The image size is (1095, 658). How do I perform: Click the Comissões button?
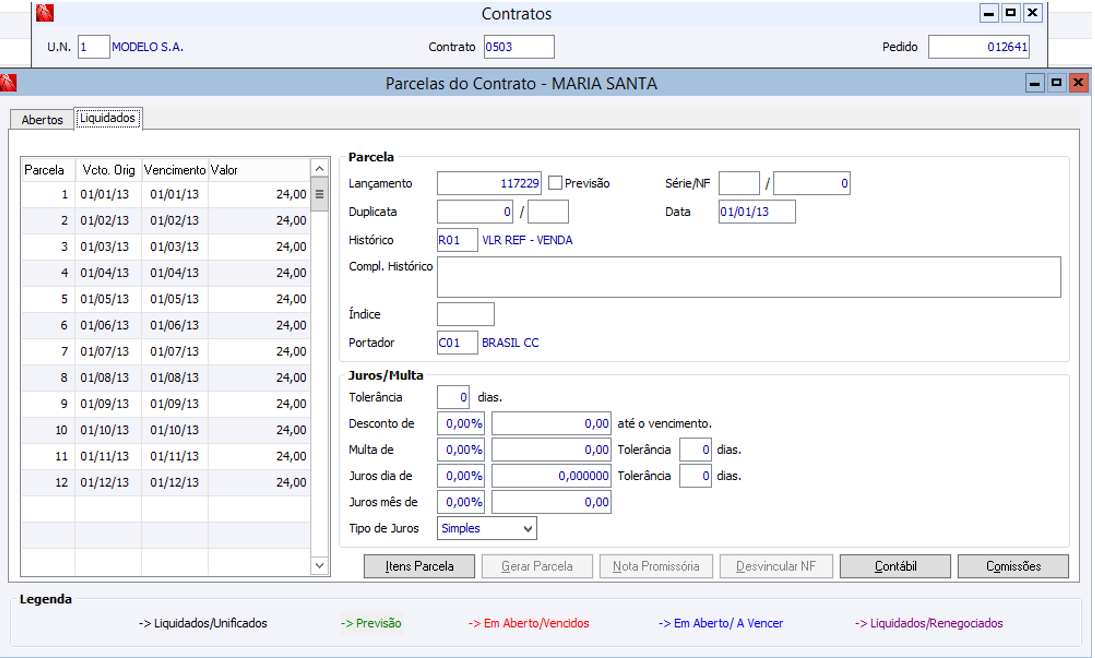[1013, 566]
